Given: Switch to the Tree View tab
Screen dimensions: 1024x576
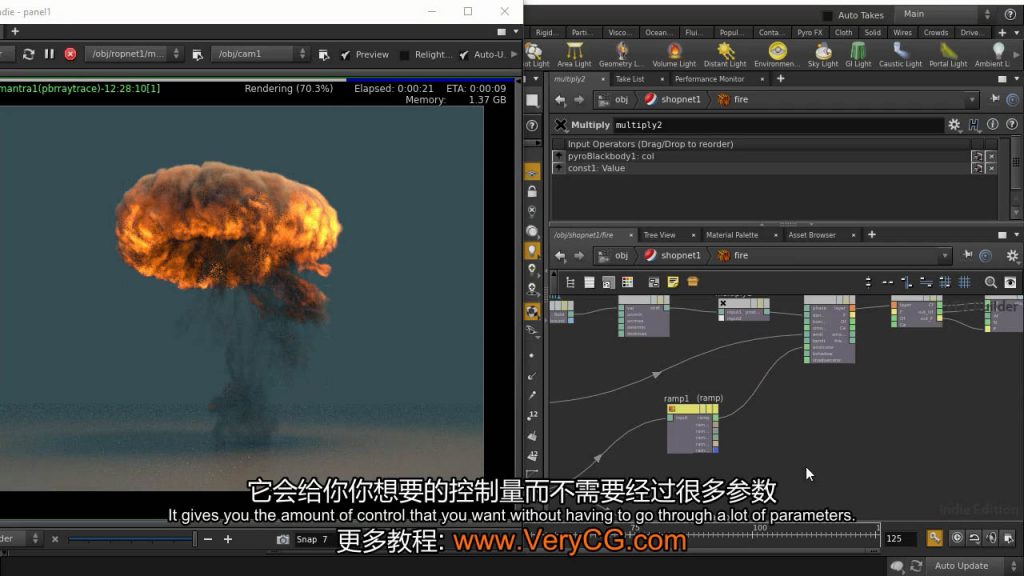Looking at the screenshot, I should coord(659,235).
